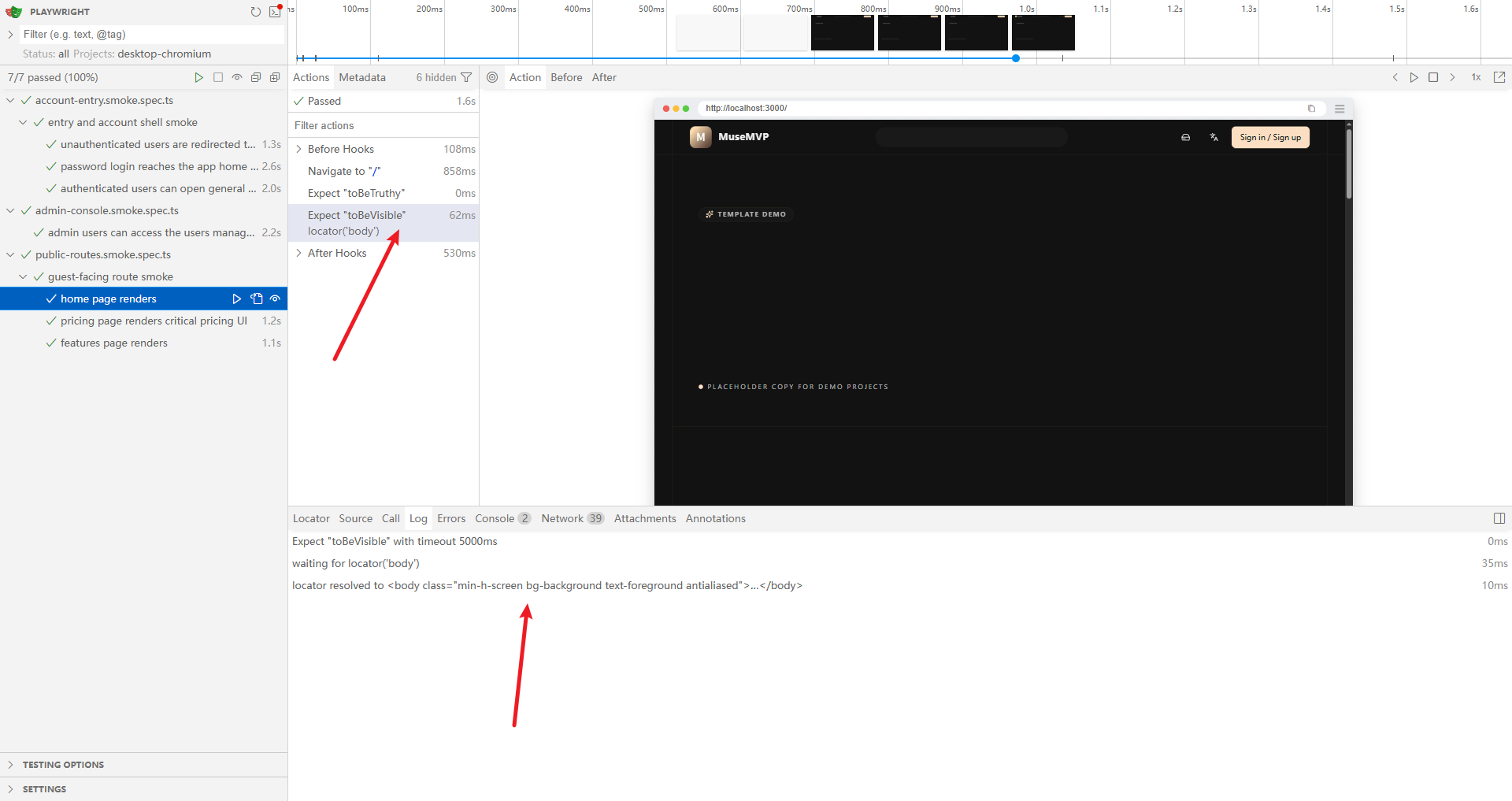The width and height of the screenshot is (1512, 801).
Task: Click the test filter input field
Action: pos(151,34)
